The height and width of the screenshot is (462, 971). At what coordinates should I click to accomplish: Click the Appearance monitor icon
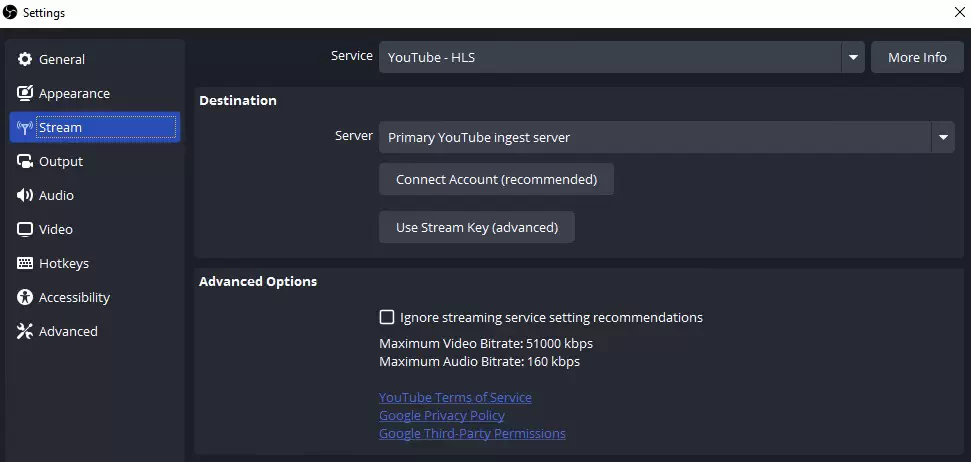[25, 94]
